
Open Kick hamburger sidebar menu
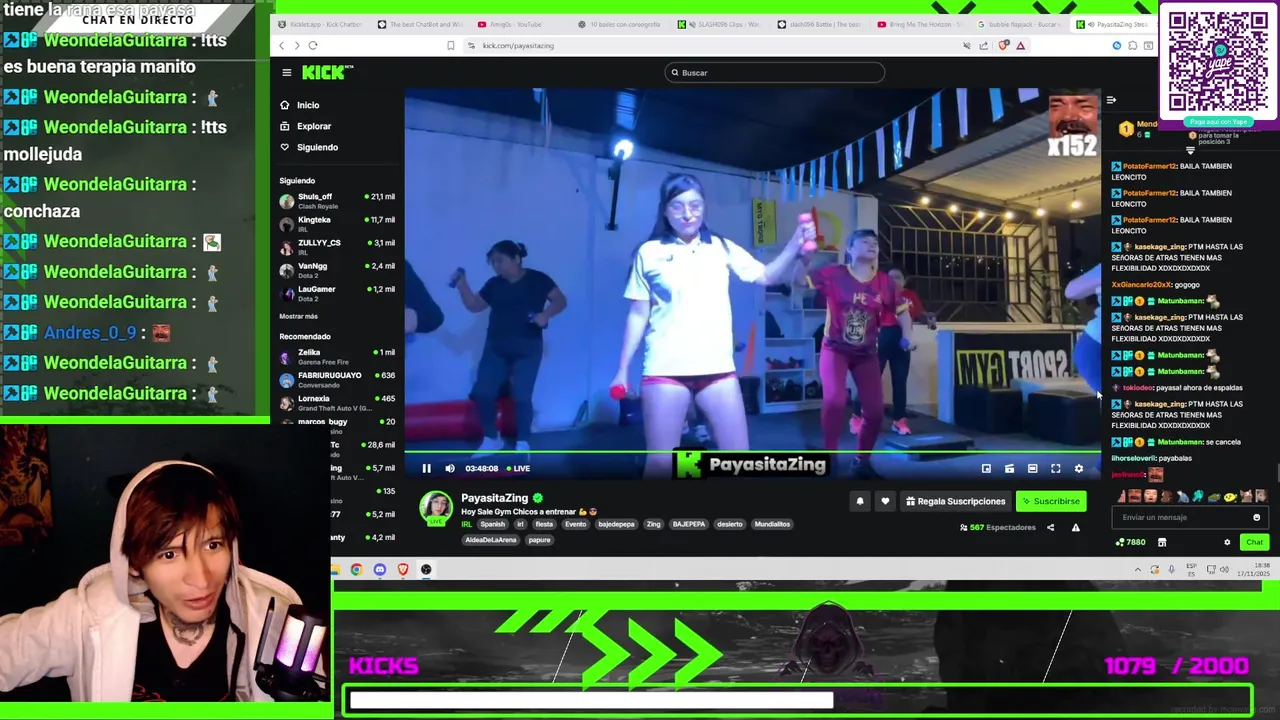point(286,72)
